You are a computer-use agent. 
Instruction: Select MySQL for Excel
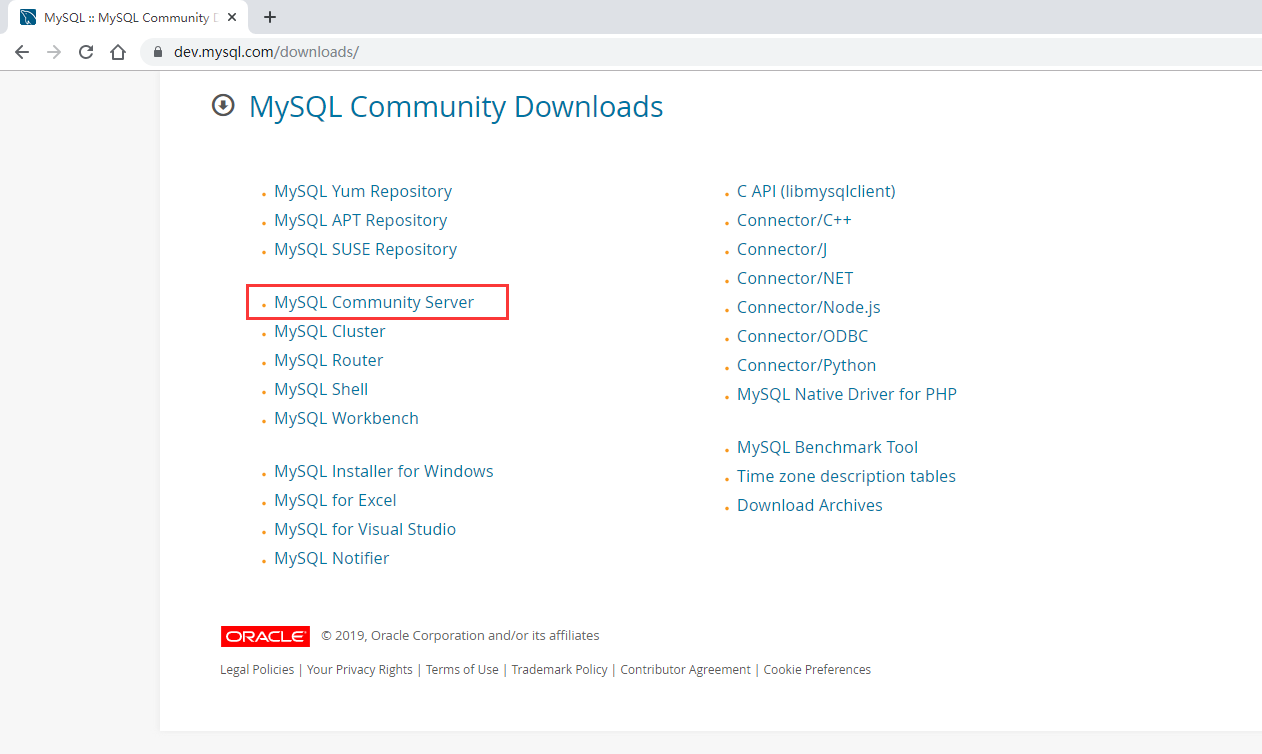click(x=335, y=500)
